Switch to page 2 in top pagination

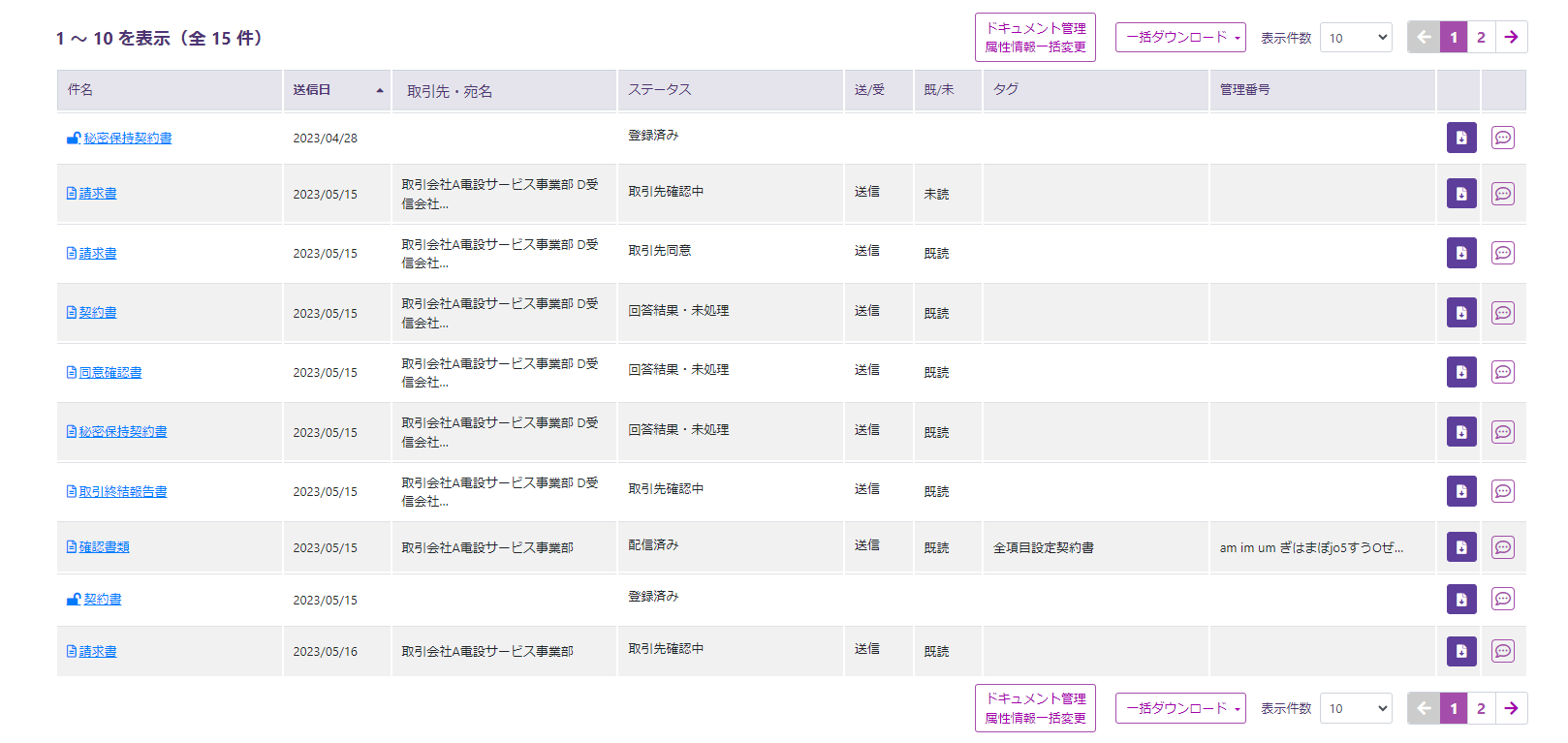1481,37
